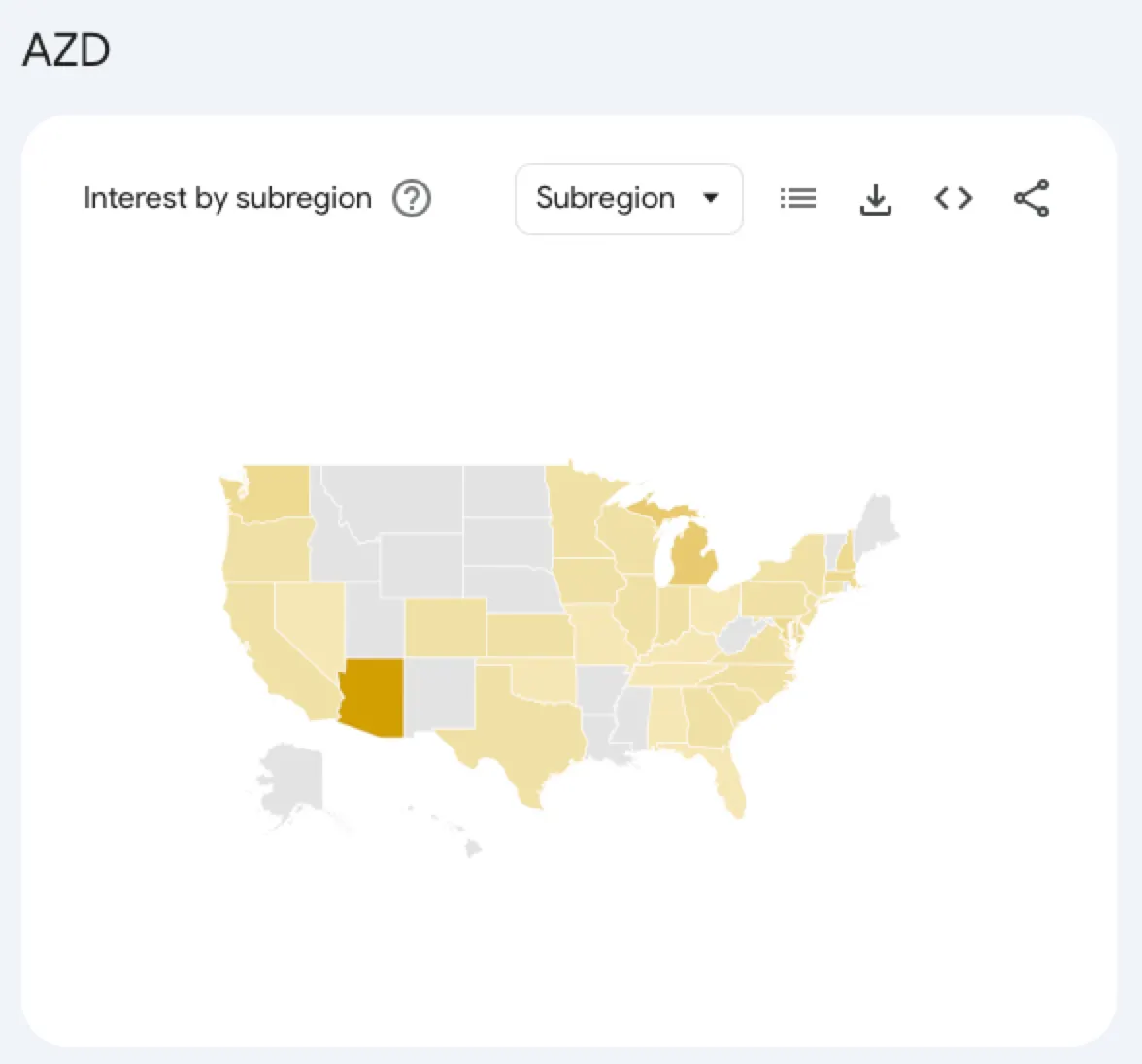Click New Mexico on the map

click(441, 695)
